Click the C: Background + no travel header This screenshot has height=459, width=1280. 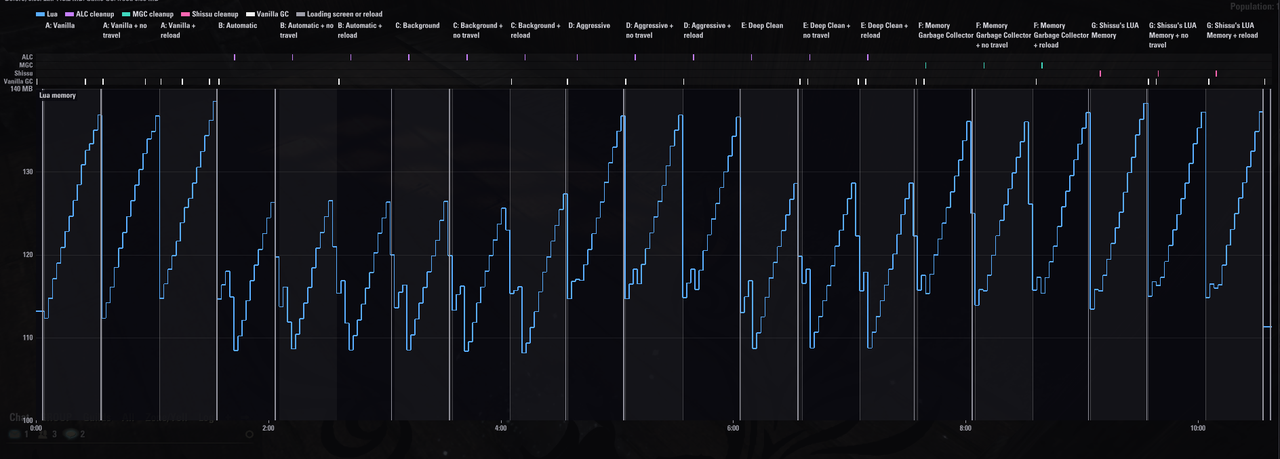[478, 30]
